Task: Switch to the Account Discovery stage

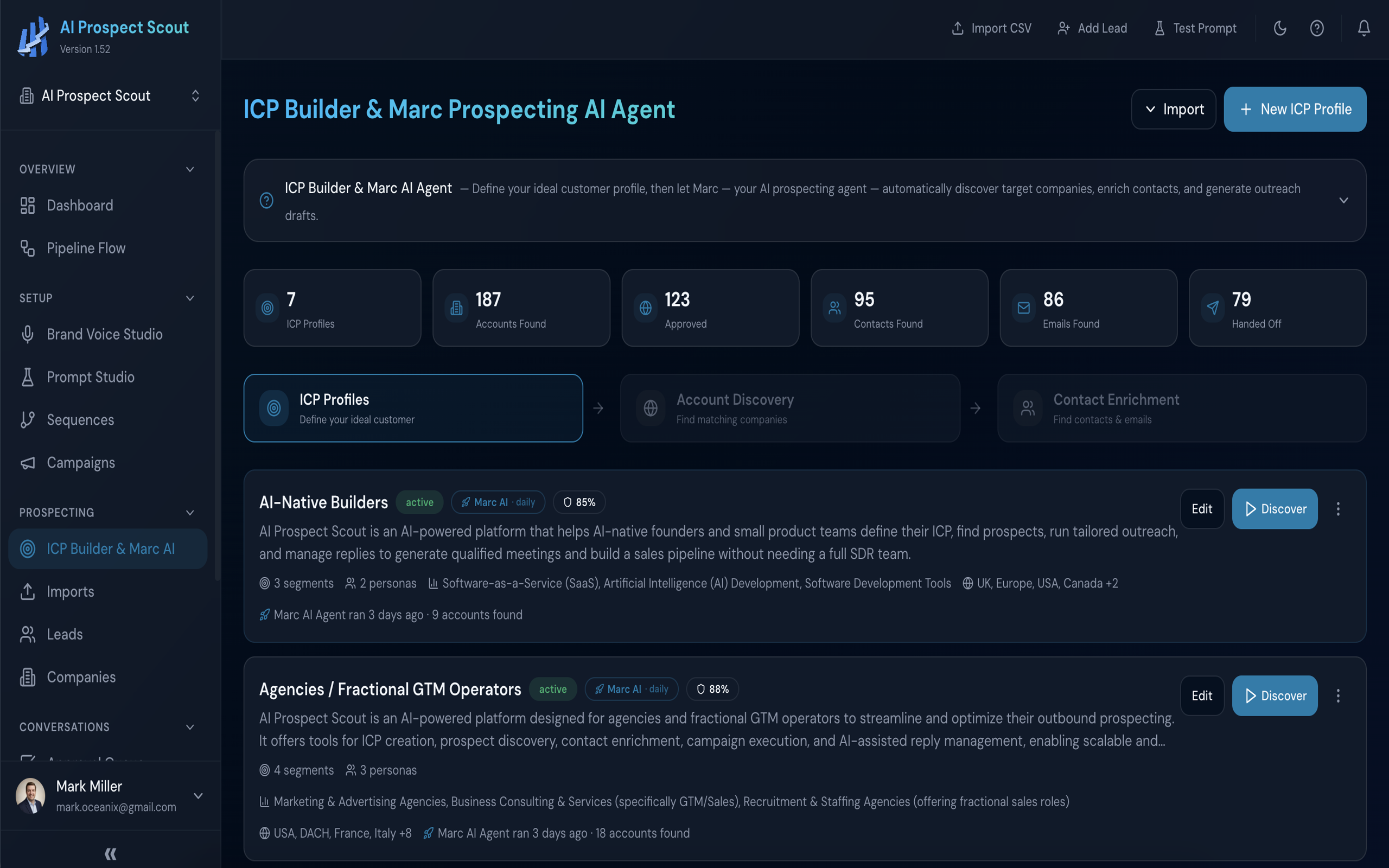Action: (791, 407)
